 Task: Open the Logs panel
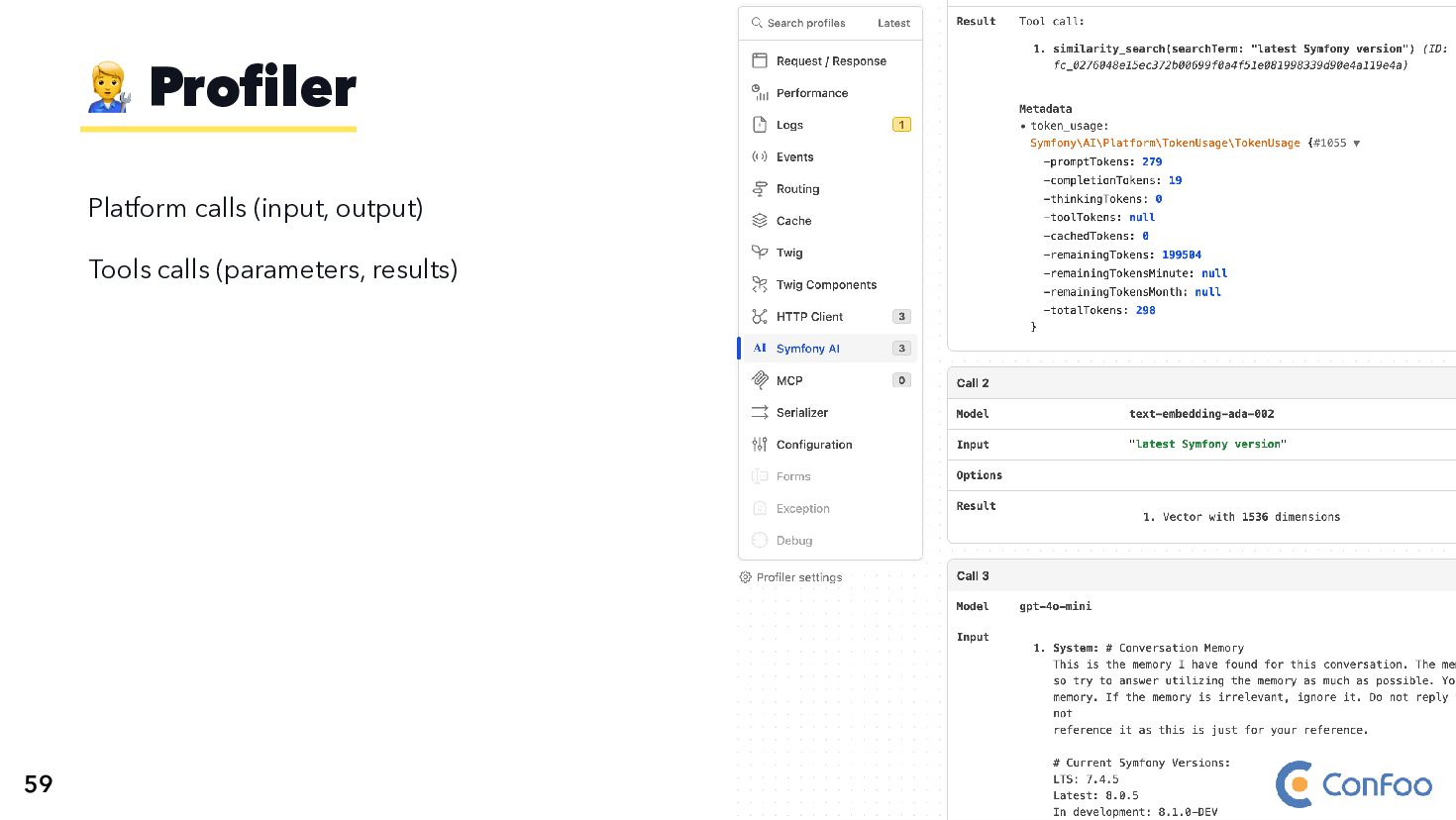click(830, 125)
